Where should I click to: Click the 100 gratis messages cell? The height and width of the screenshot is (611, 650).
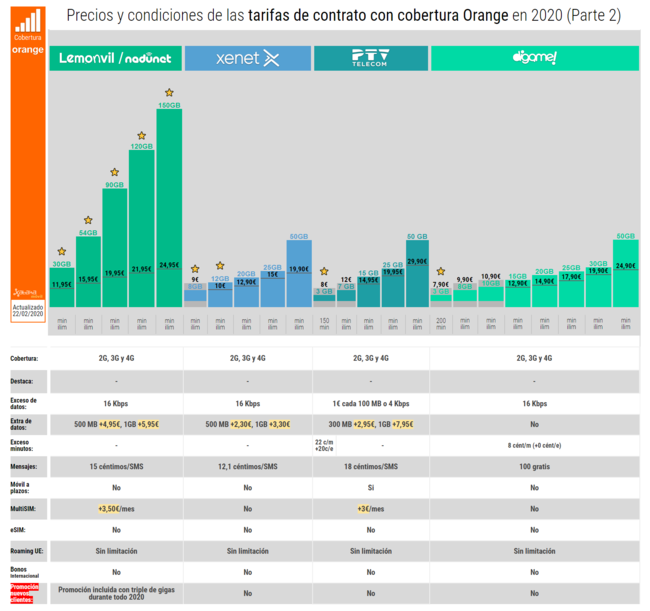(534, 466)
